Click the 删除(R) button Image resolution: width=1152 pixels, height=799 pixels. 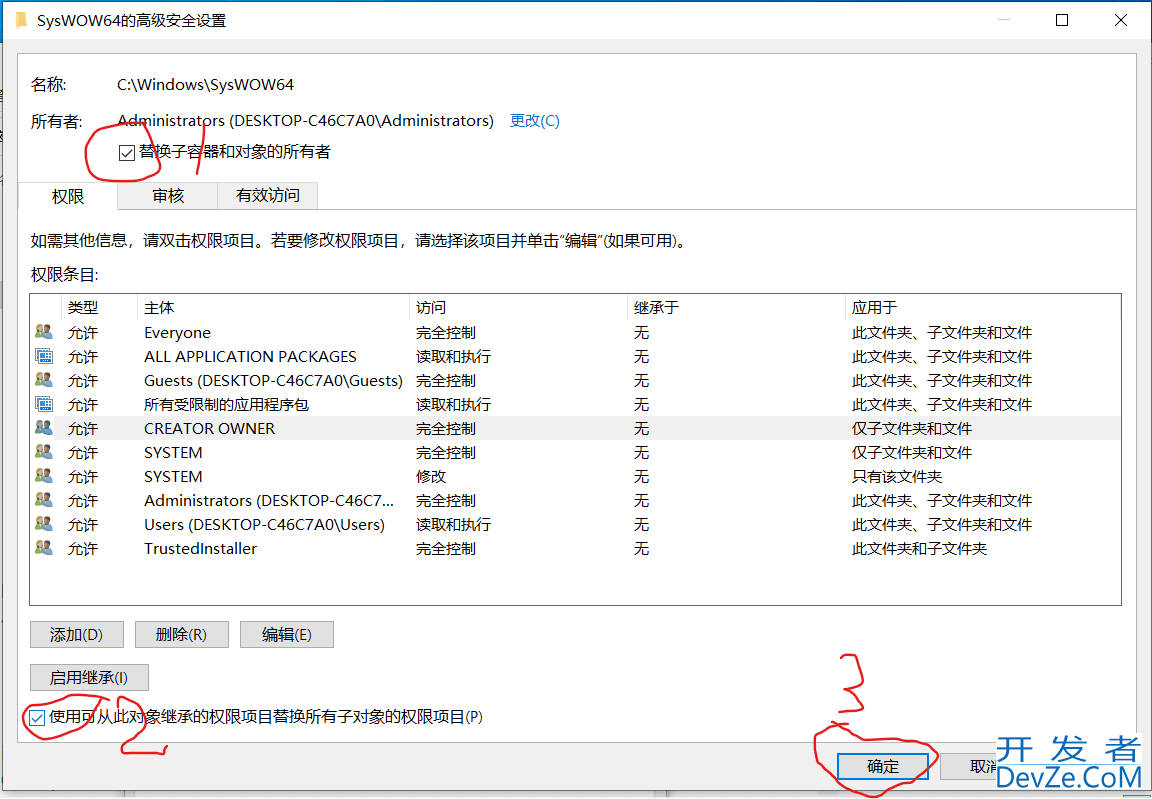181,634
